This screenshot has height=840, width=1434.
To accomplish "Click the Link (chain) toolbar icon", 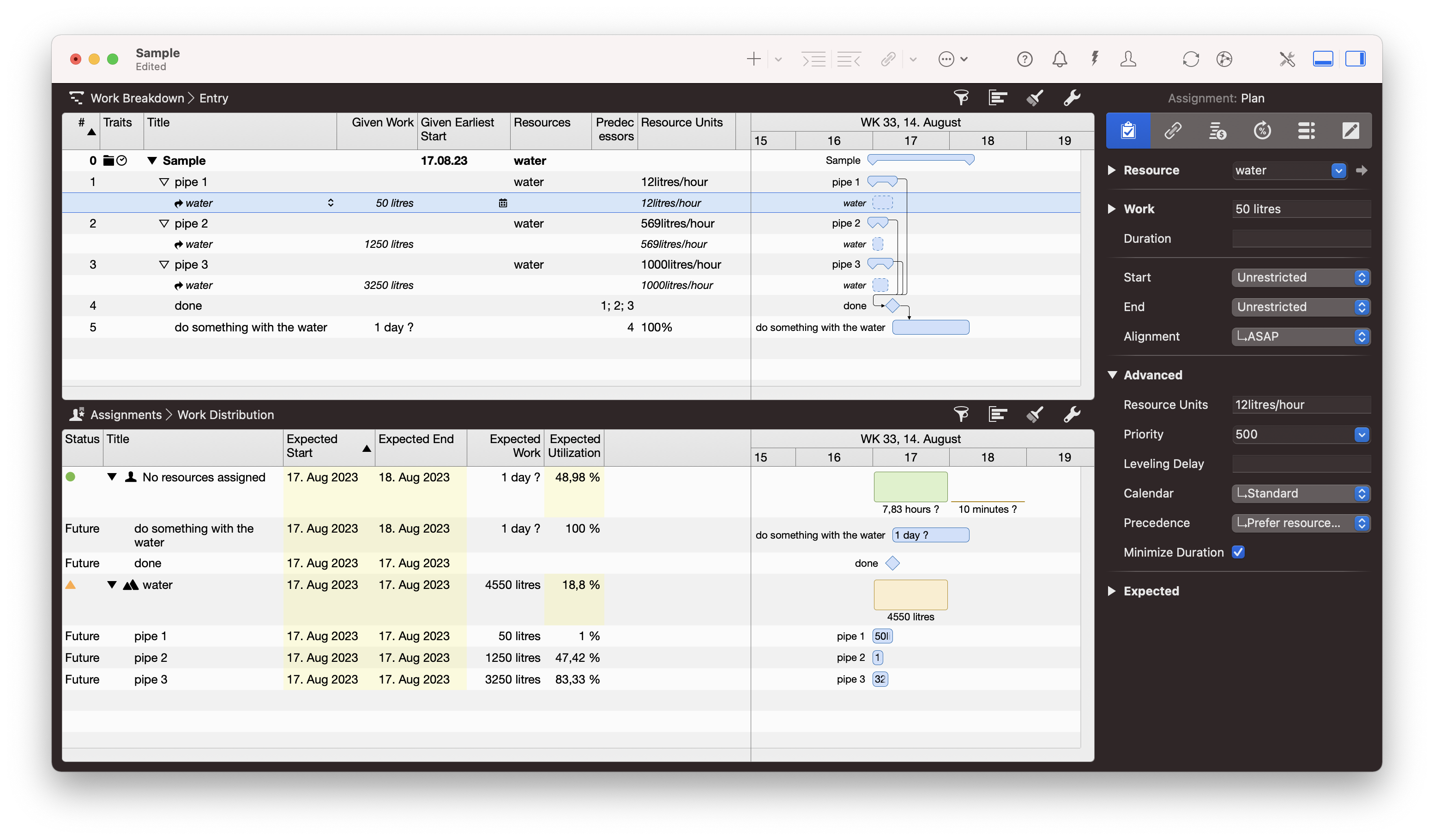I will point(888,59).
